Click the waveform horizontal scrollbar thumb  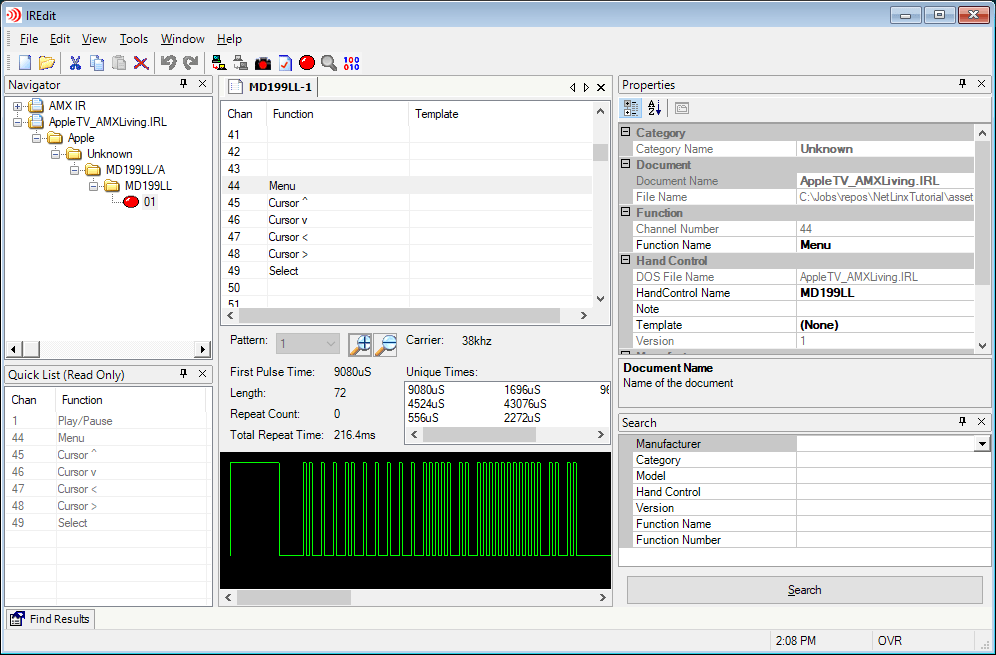tap(293, 598)
